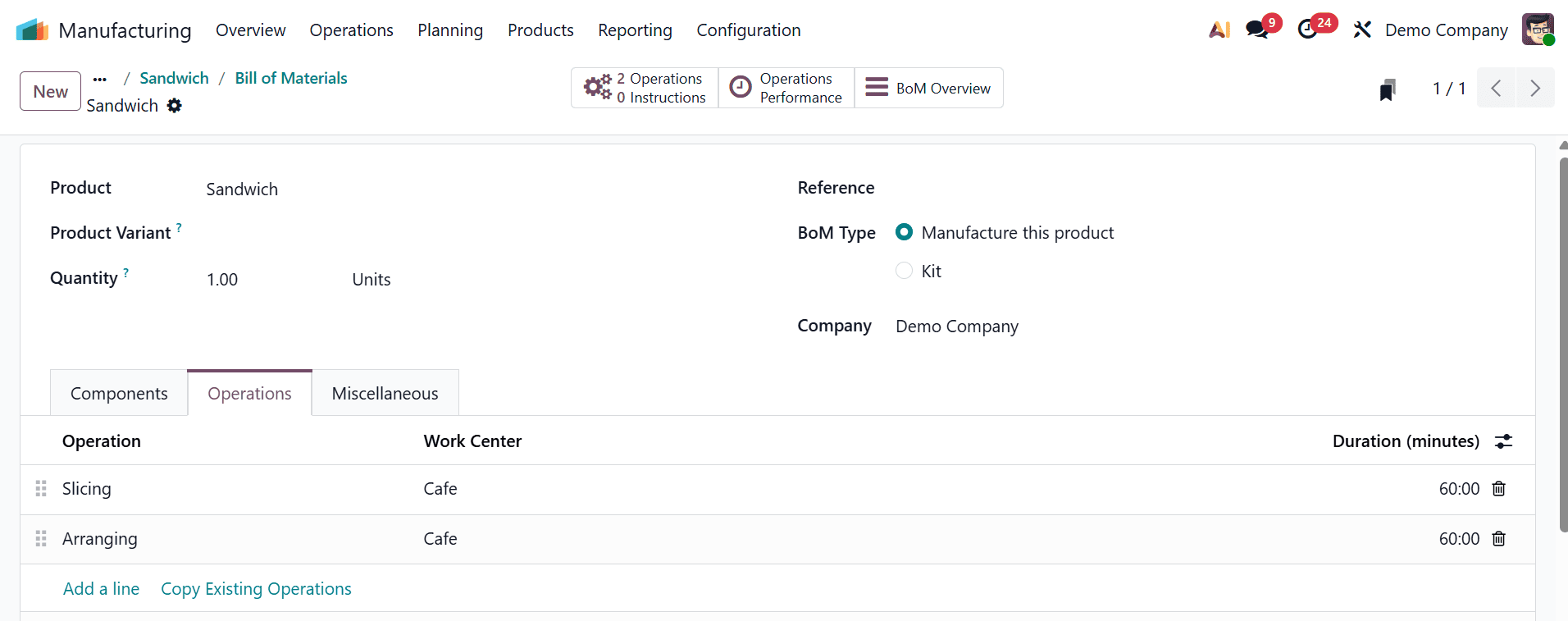
Task: Open the activities clock icon
Action: pyautogui.click(x=1308, y=30)
